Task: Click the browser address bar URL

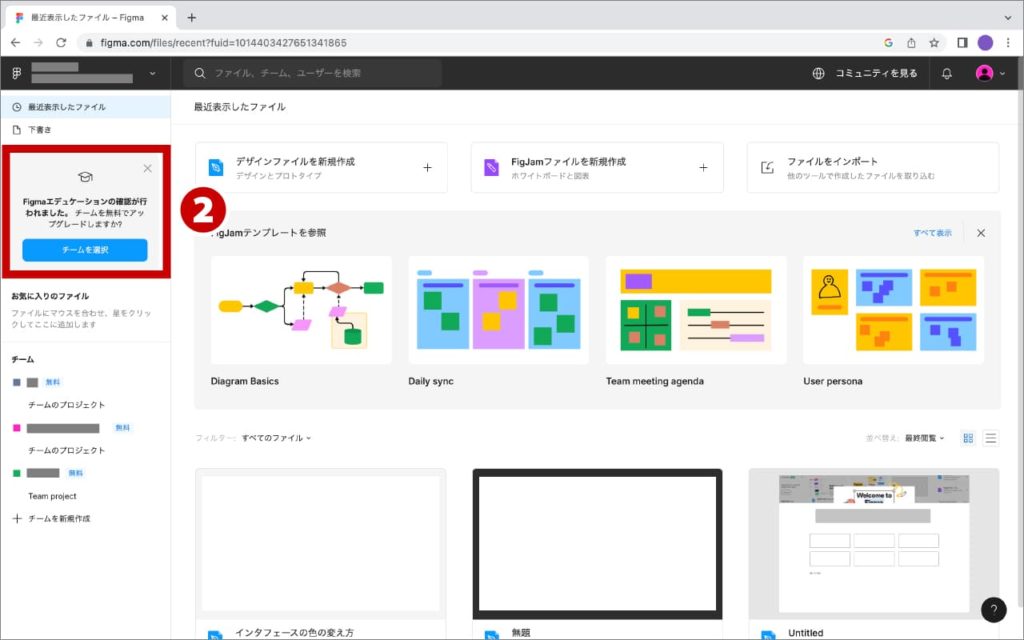Action: [x=223, y=43]
